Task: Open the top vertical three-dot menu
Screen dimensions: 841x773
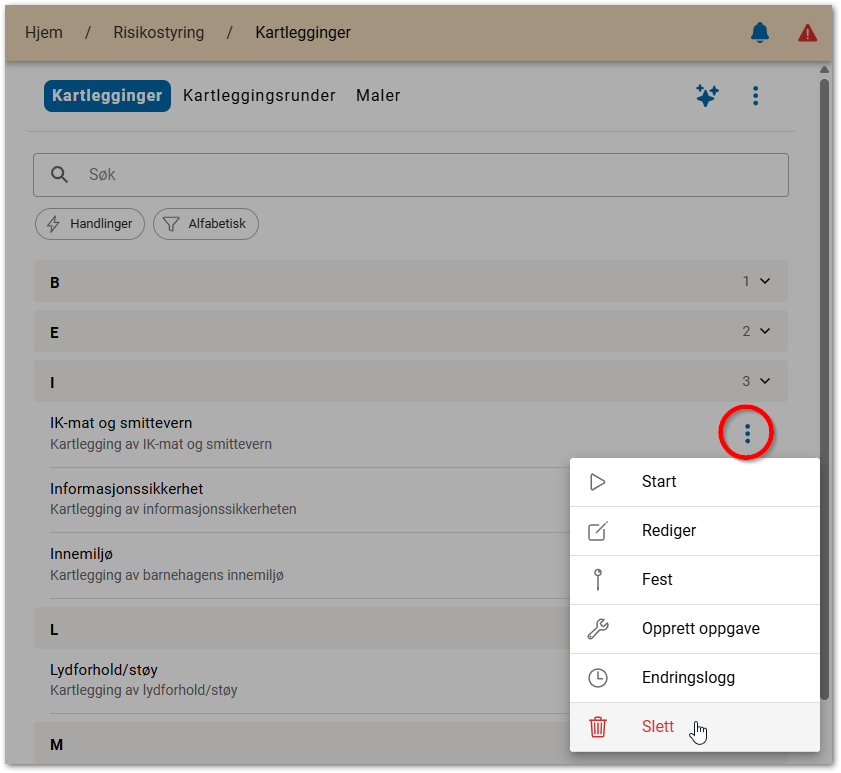Action: [x=755, y=96]
